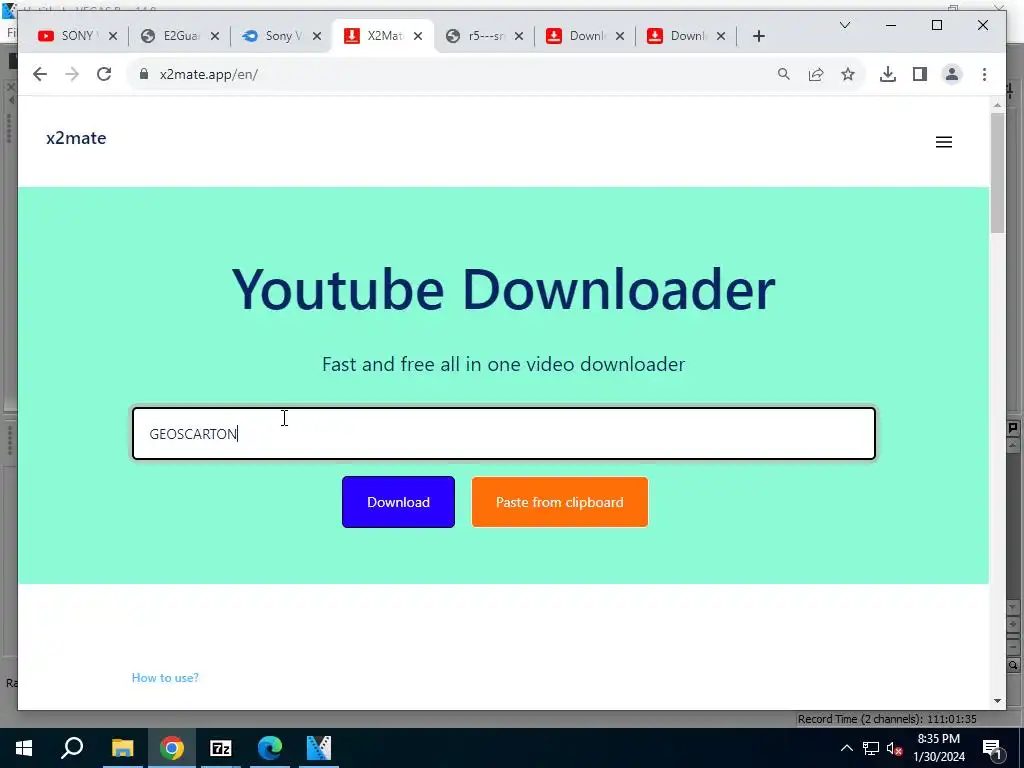Click the blue Download button

[x=398, y=502]
